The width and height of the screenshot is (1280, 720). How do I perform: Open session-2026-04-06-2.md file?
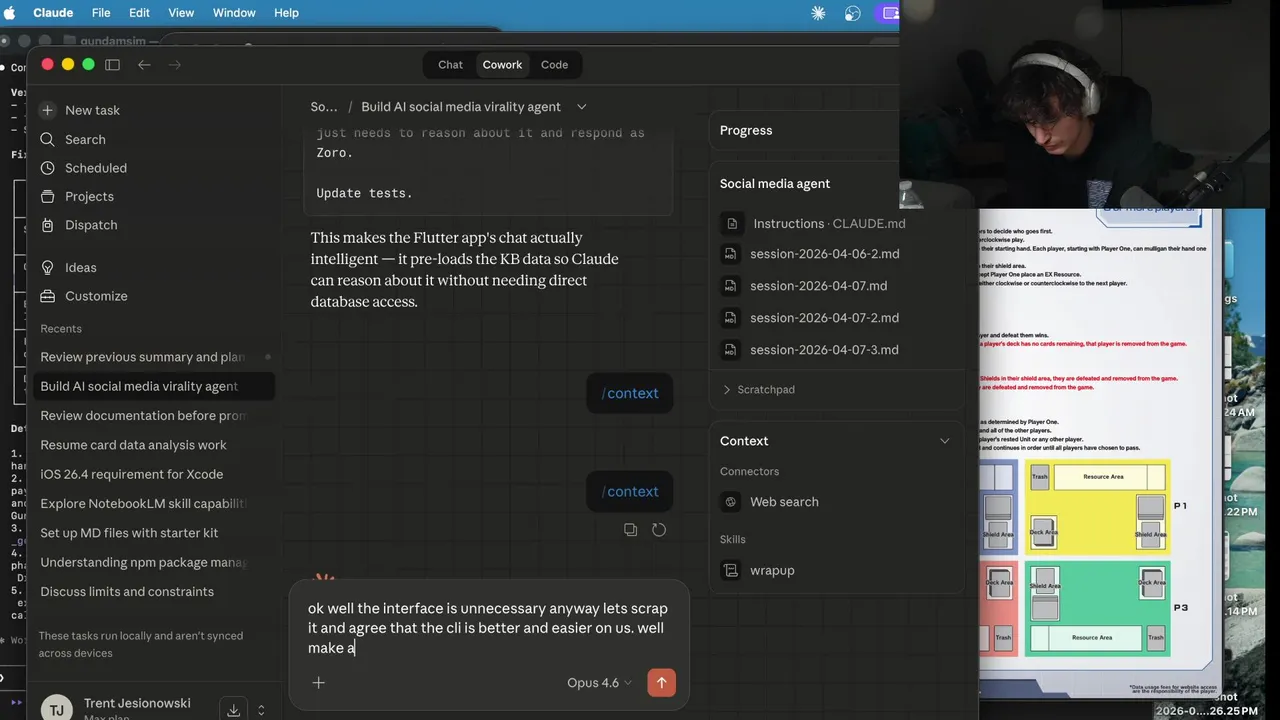click(x=824, y=254)
